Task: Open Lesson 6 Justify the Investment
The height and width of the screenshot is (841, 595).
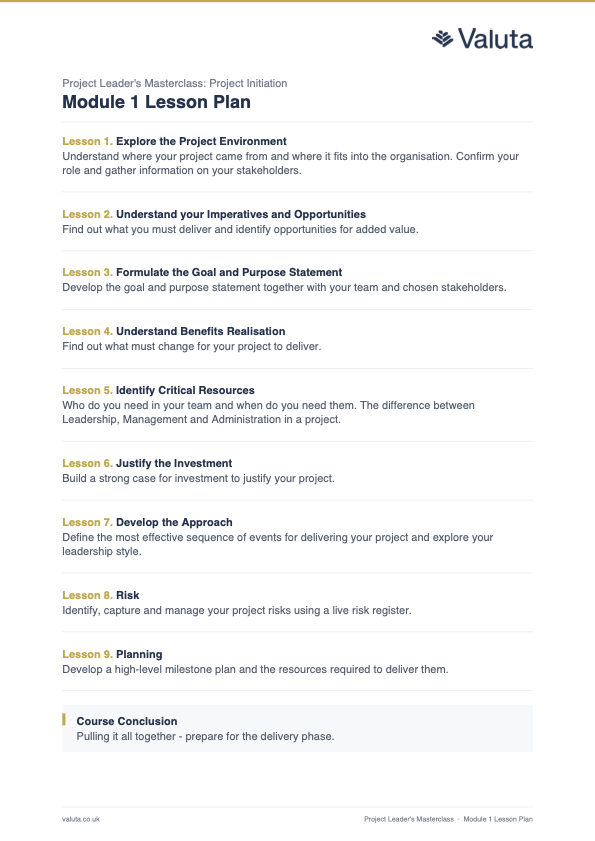Action: [147, 463]
